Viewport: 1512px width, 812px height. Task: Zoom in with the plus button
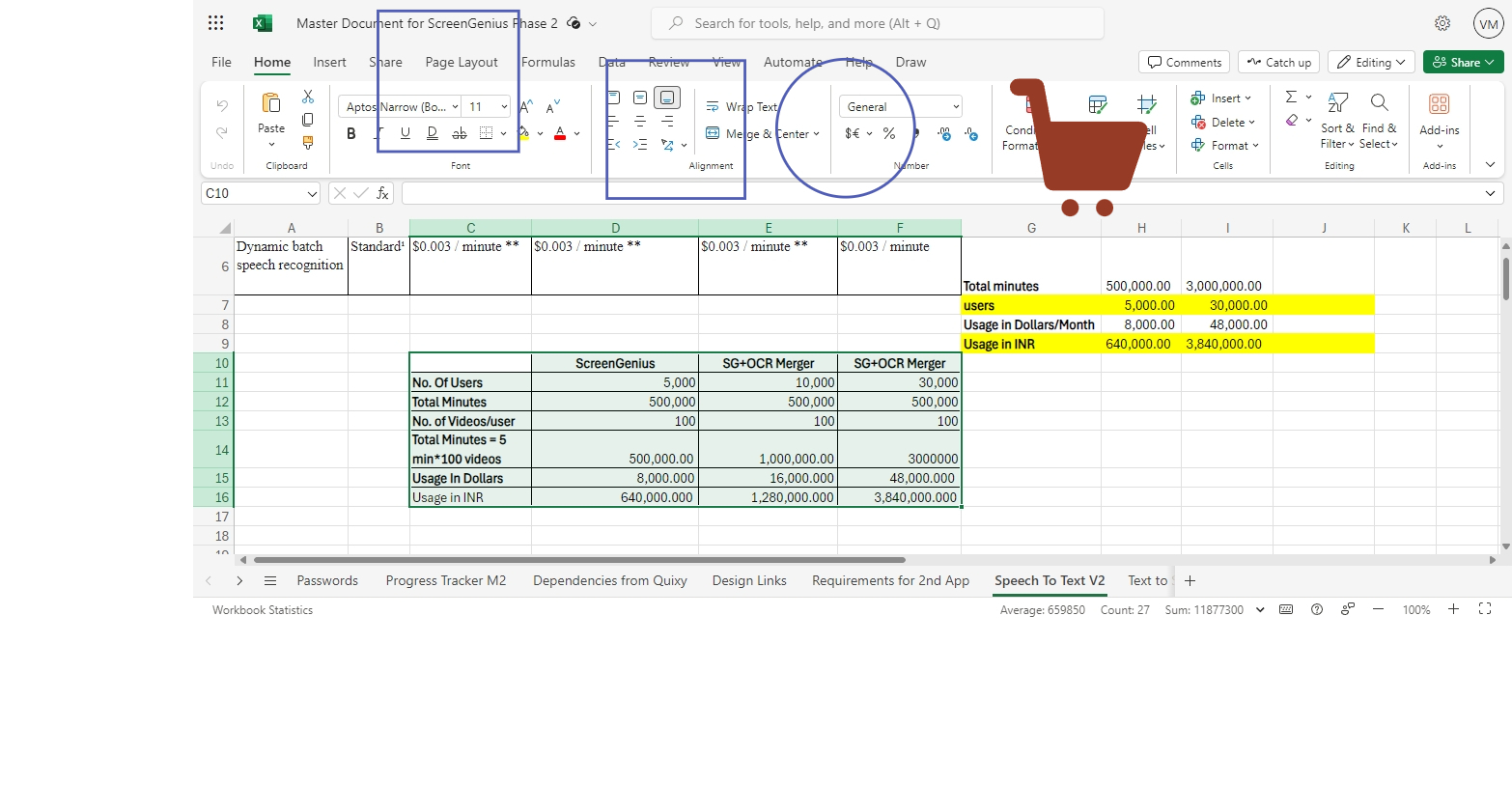[x=1453, y=609]
